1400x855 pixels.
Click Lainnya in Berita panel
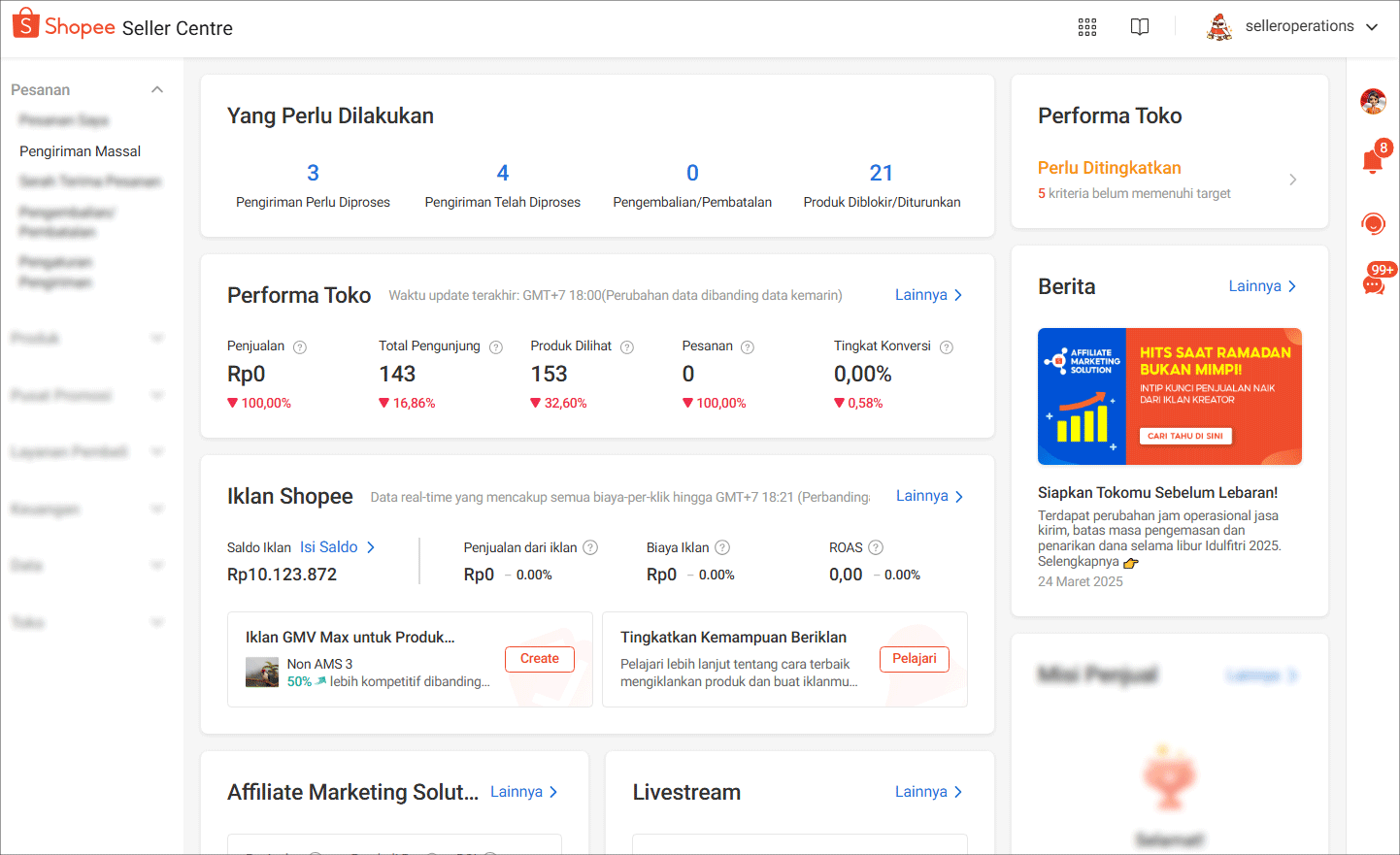click(x=1263, y=286)
